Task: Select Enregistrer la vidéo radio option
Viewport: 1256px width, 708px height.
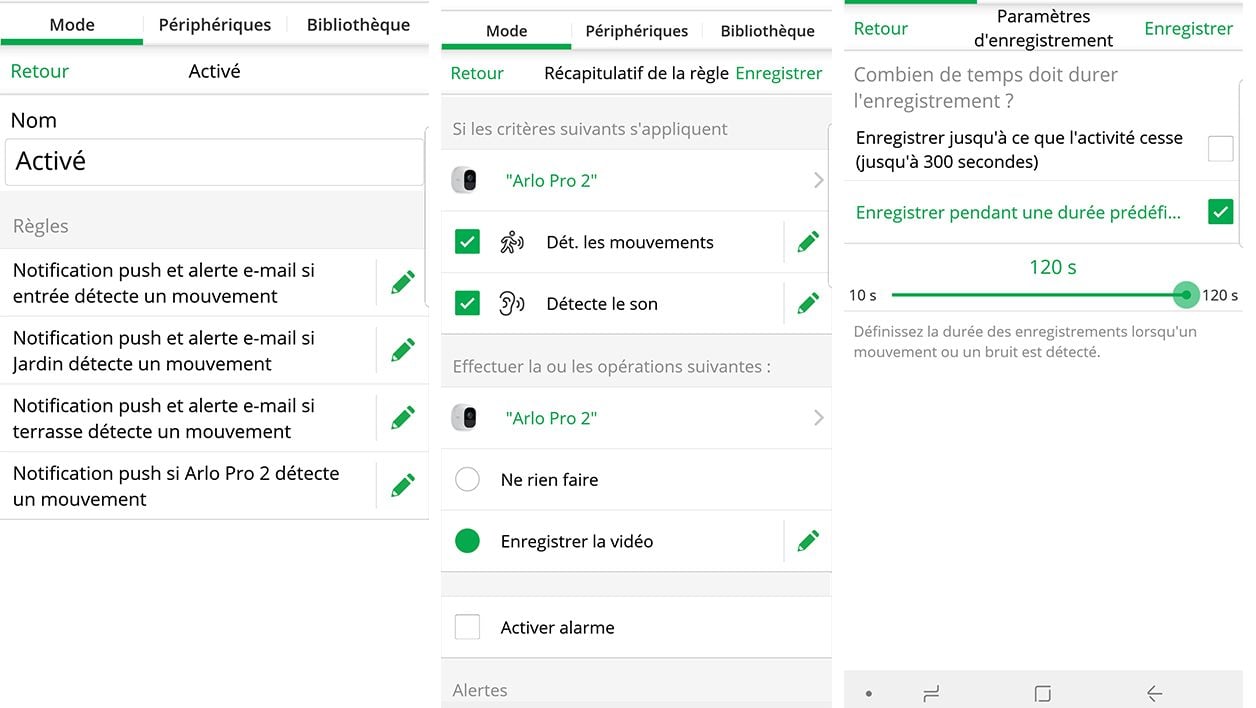Action: click(x=467, y=541)
